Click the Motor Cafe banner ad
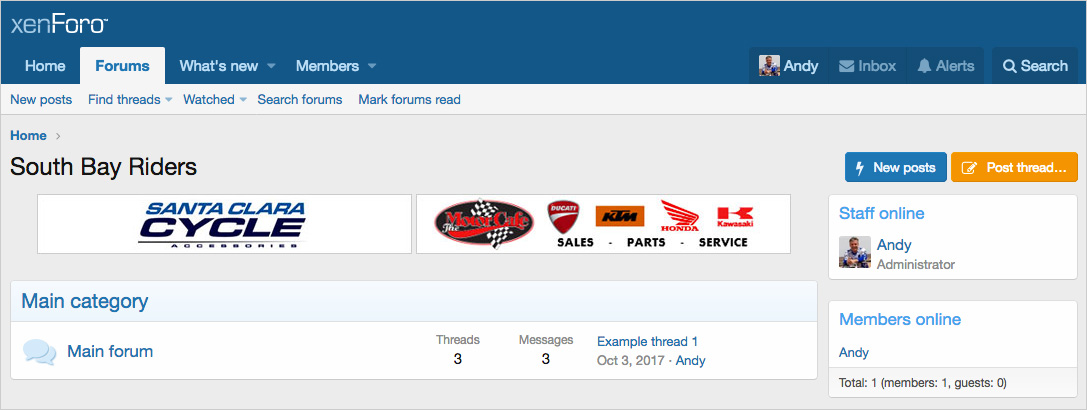The image size is (1087, 410). 603,224
